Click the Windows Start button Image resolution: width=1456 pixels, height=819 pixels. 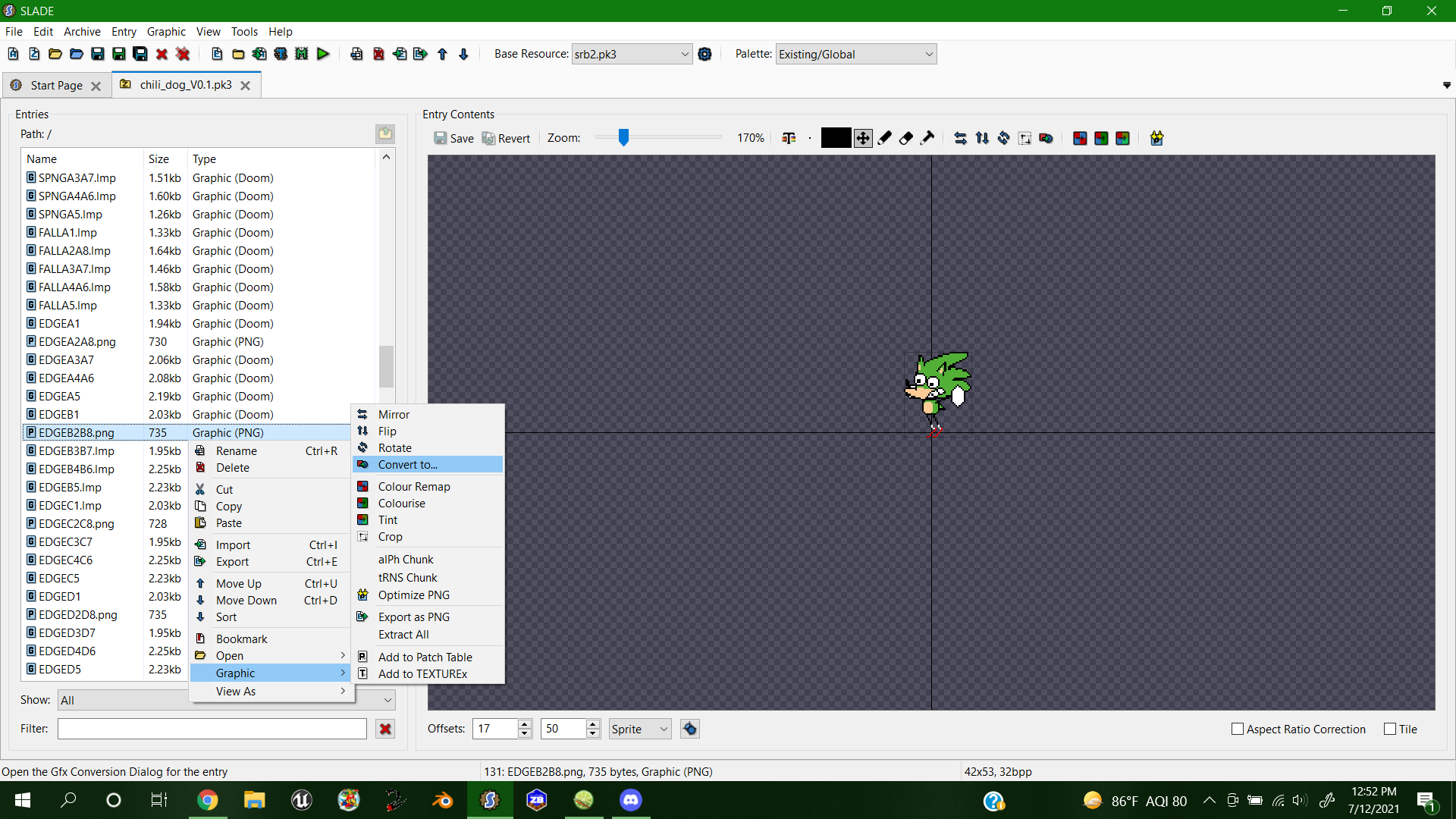coord(23,800)
